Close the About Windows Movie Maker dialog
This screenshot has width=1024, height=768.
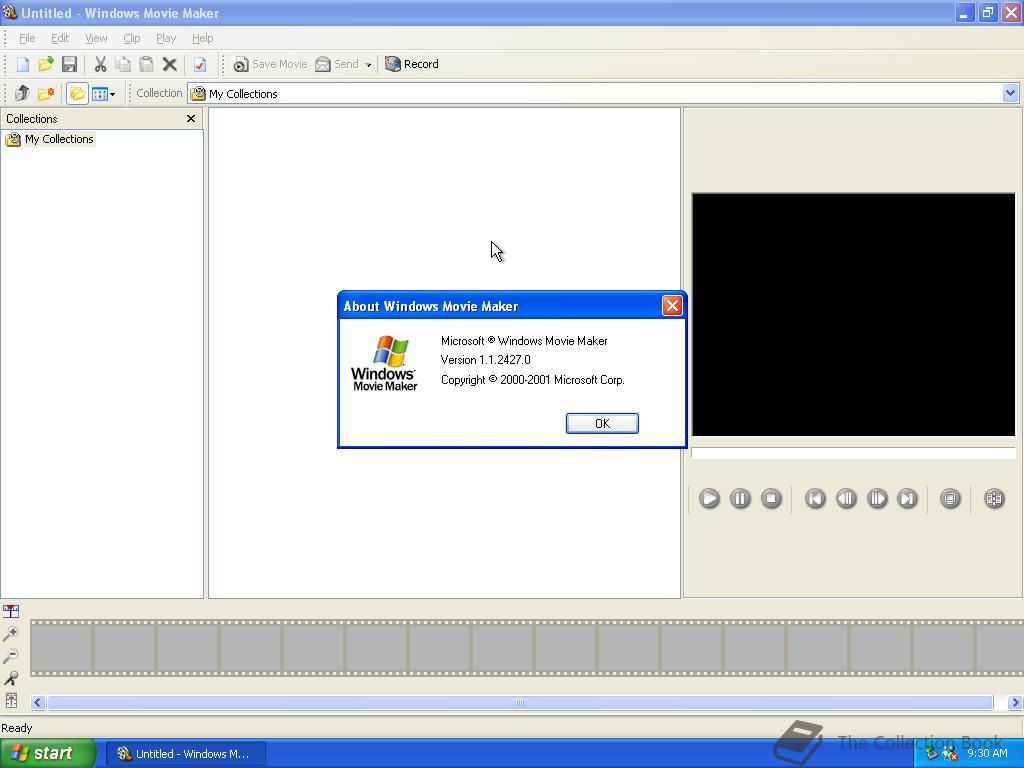pos(672,305)
